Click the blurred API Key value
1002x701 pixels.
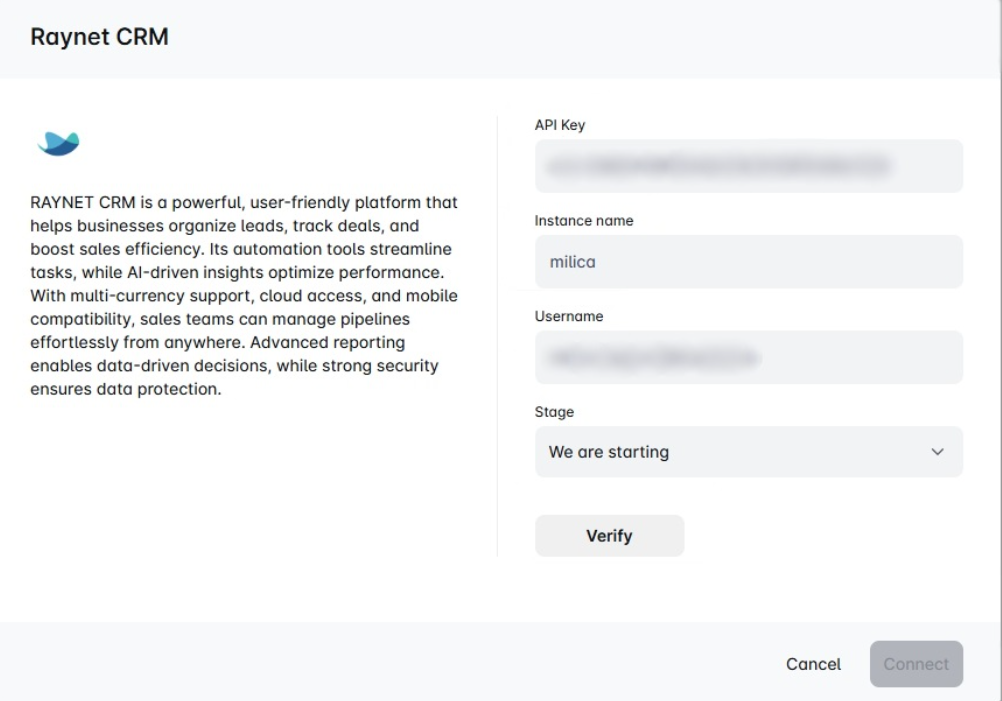712,166
